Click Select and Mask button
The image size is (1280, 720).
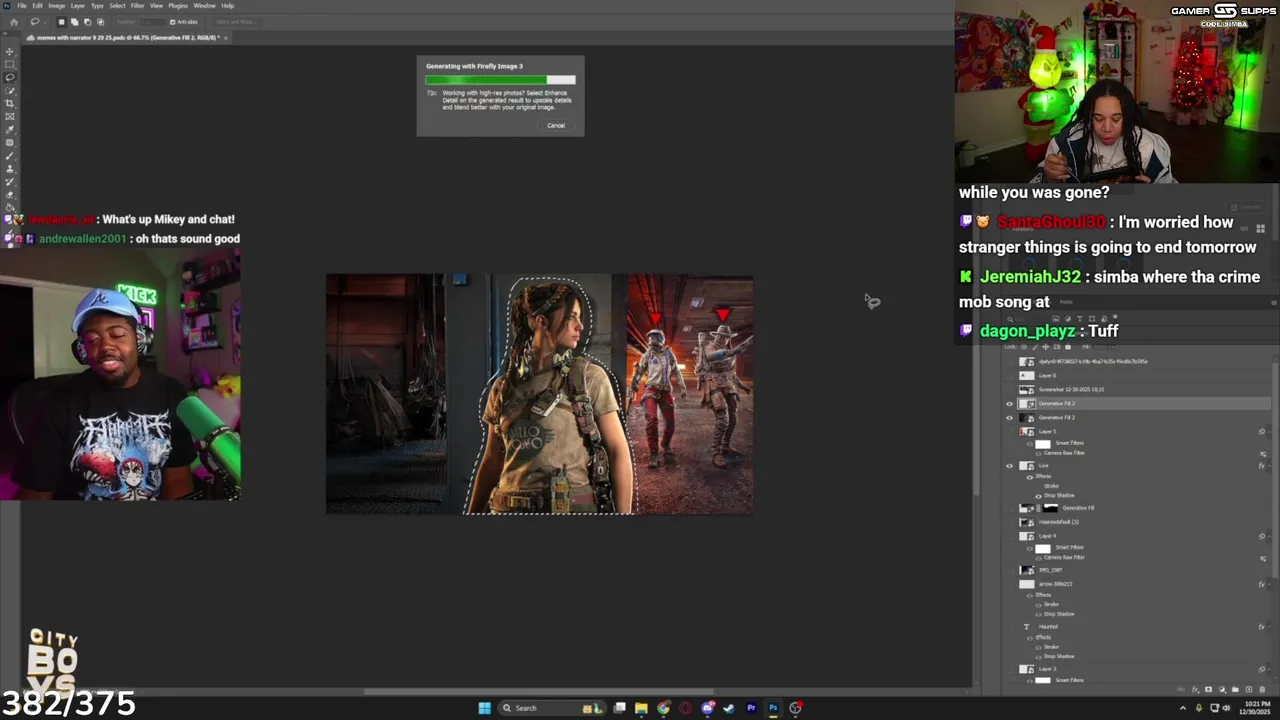click(237, 22)
